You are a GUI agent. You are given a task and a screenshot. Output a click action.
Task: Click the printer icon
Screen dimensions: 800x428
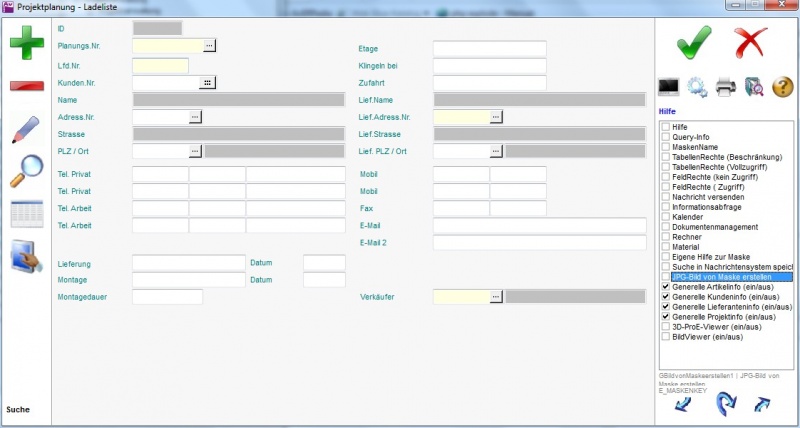(x=725, y=88)
